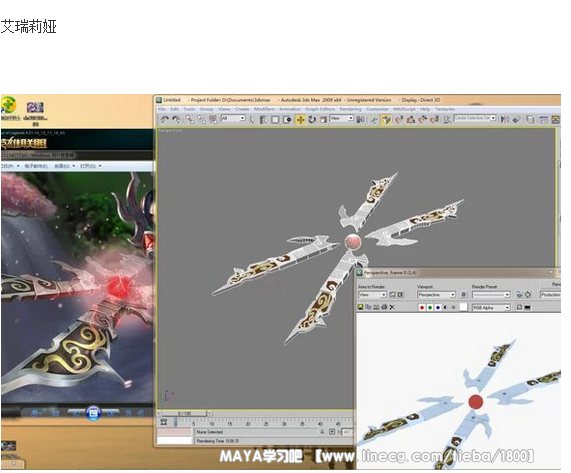Screen dimensions: 571x473
Task: Open Schematic View from toolbar
Action: [555, 119]
